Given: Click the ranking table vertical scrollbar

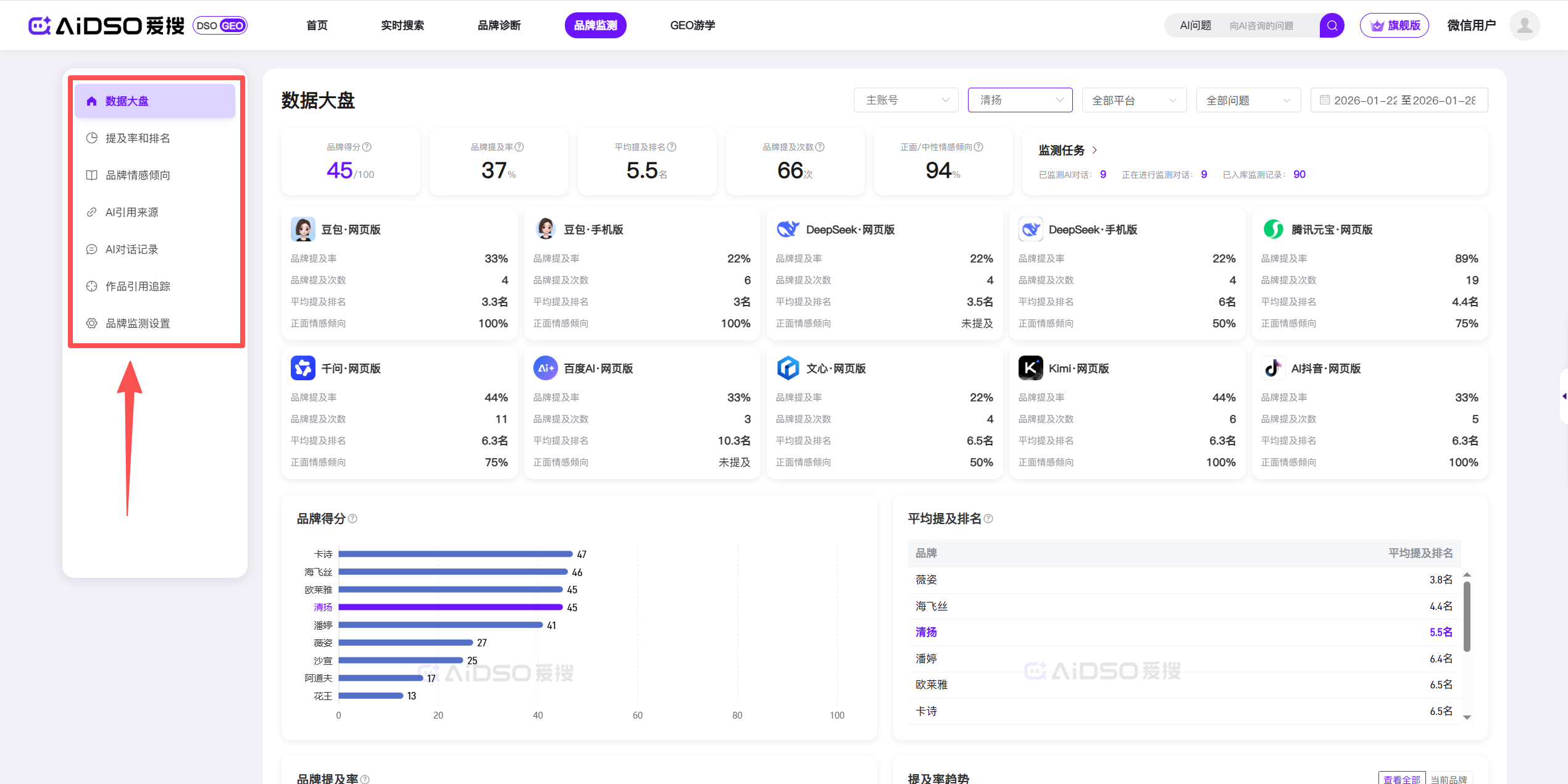Looking at the screenshot, I should click(1467, 617).
